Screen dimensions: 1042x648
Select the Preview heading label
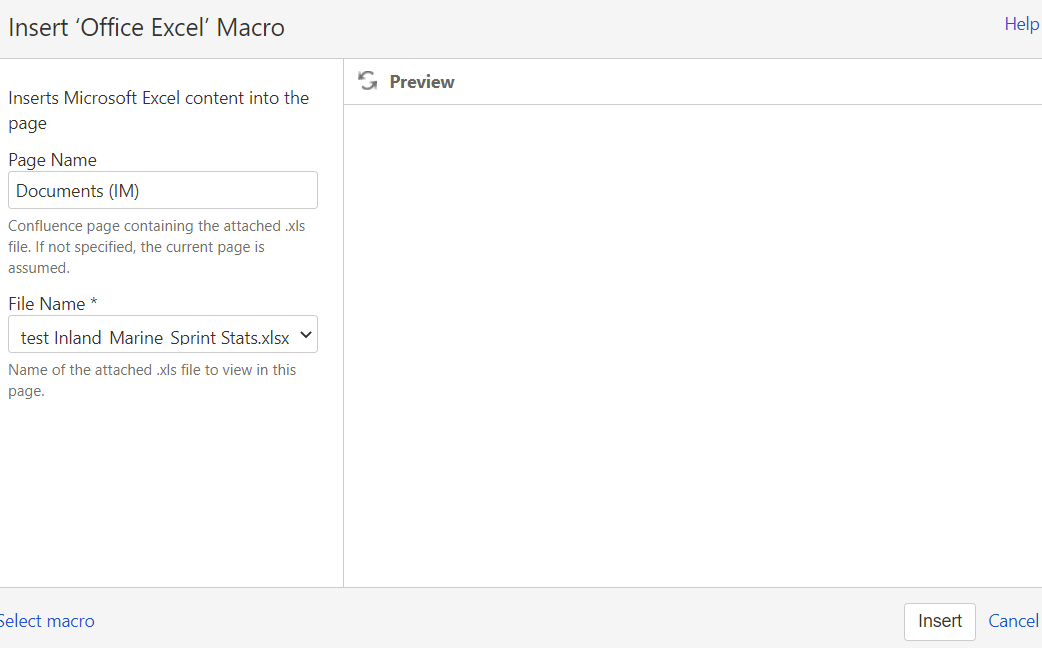coord(422,82)
